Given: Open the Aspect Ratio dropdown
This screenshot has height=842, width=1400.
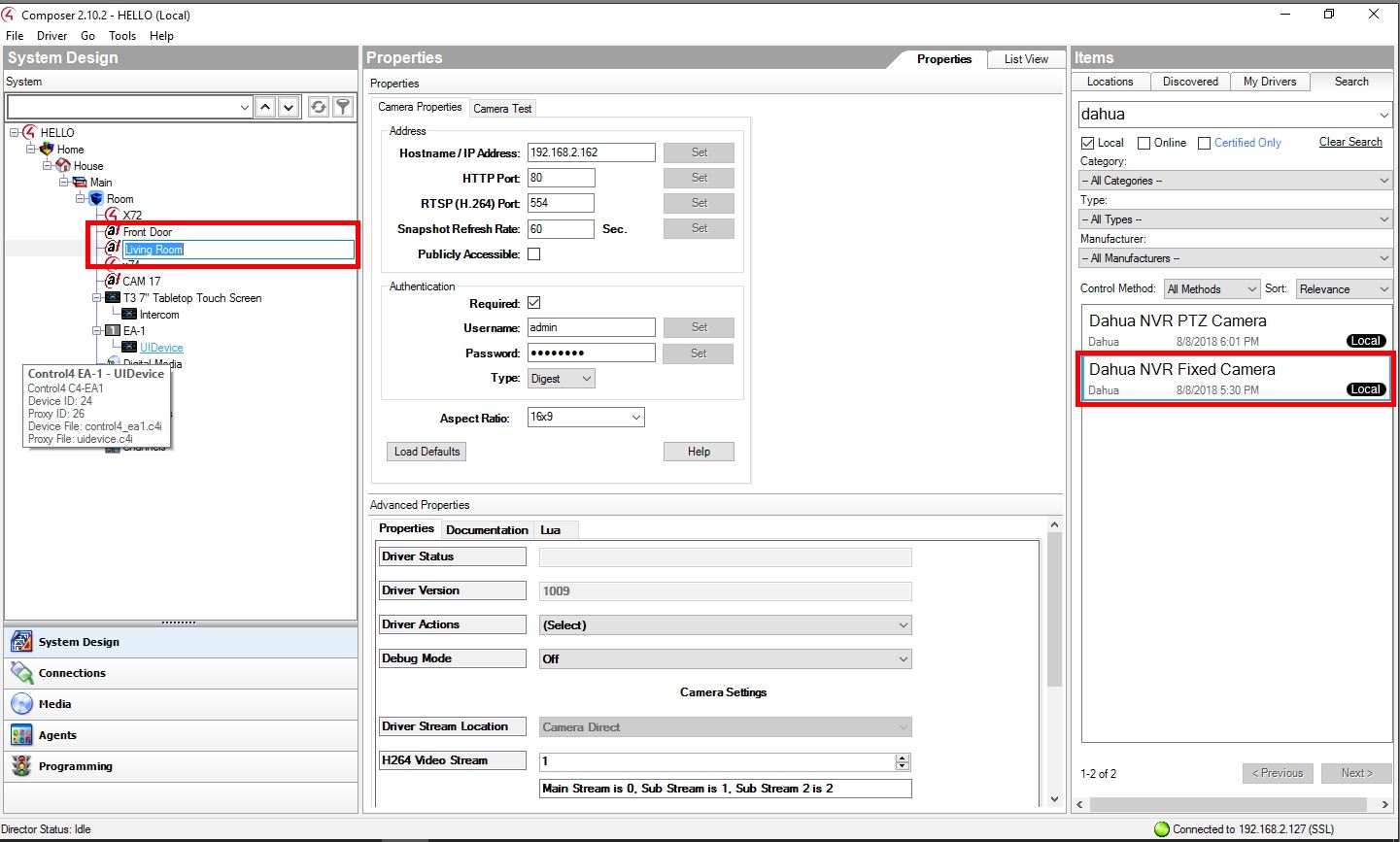Looking at the screenshot, I should click(x=586, y=418).
